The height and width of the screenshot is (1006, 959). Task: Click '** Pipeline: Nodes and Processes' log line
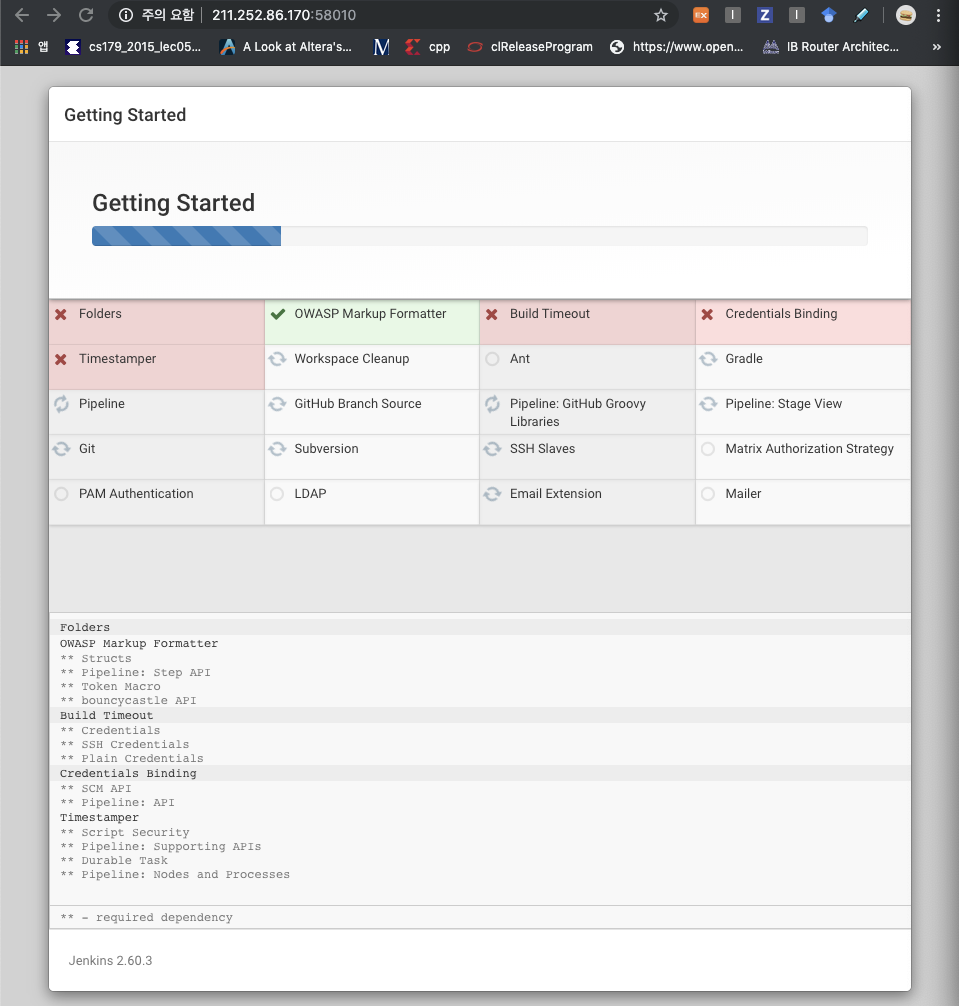[174, 874]
